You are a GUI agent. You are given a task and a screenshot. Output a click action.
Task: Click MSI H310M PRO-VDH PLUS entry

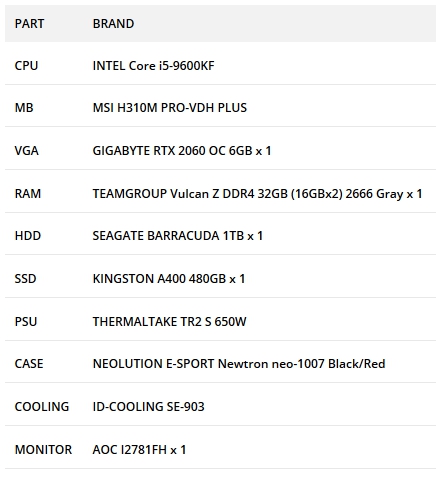click(170, 108)
